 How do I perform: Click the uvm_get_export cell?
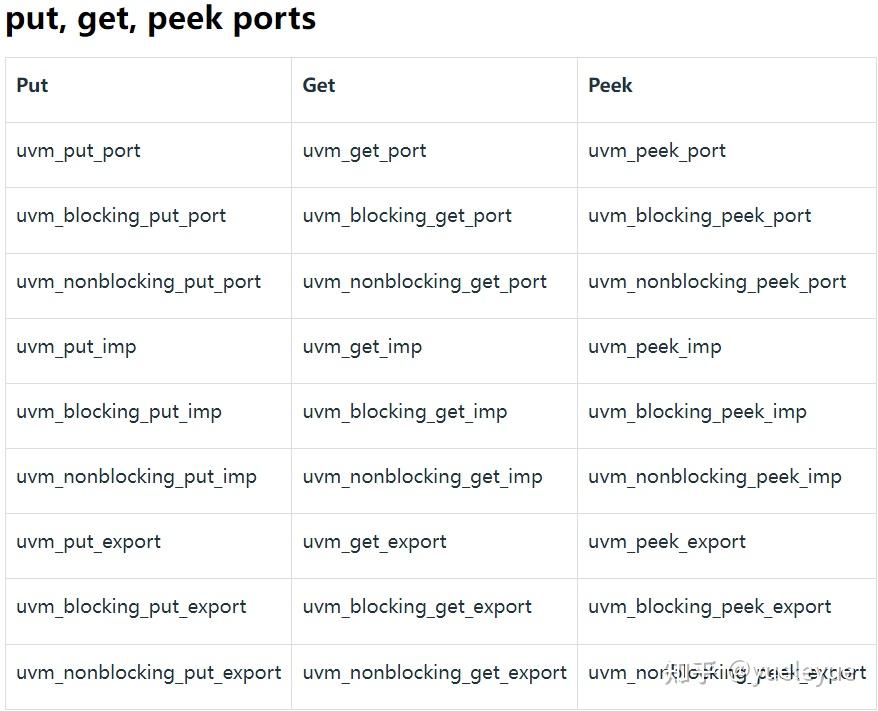tap(374, 542)
